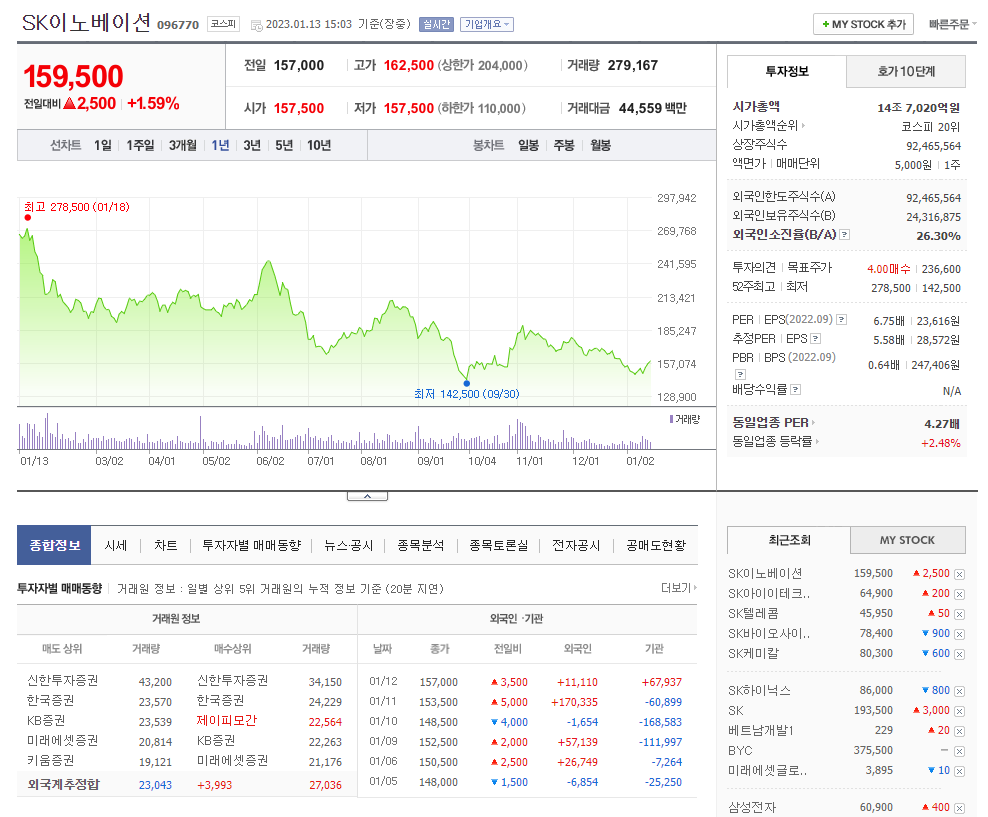Open help icon next to 추정PER EPS
The width and height of the screenshot is (988, 817).
tap(815, 339)
